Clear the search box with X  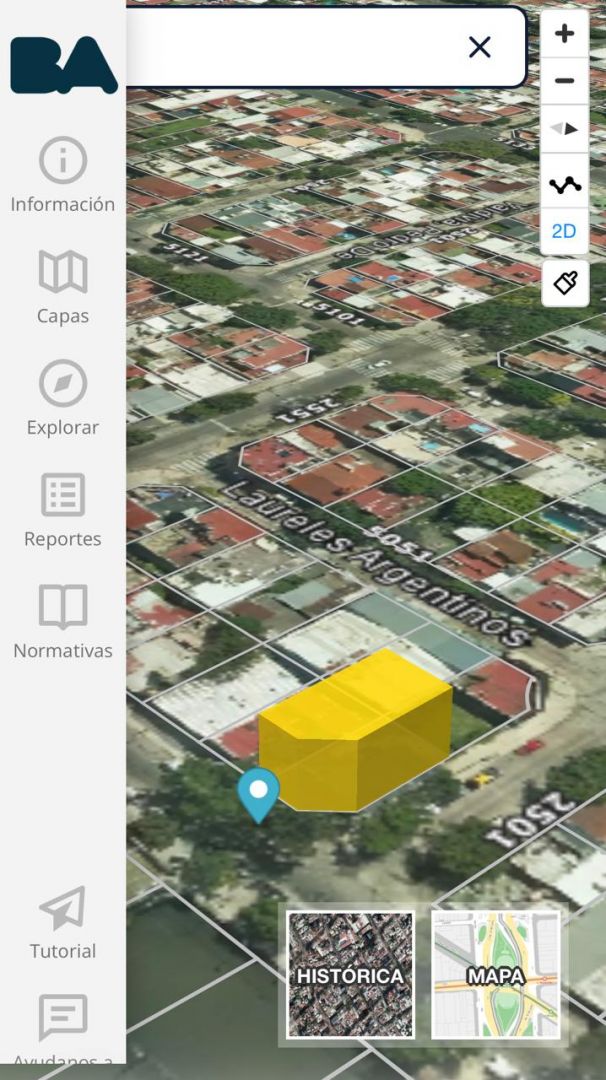[480, 47]
